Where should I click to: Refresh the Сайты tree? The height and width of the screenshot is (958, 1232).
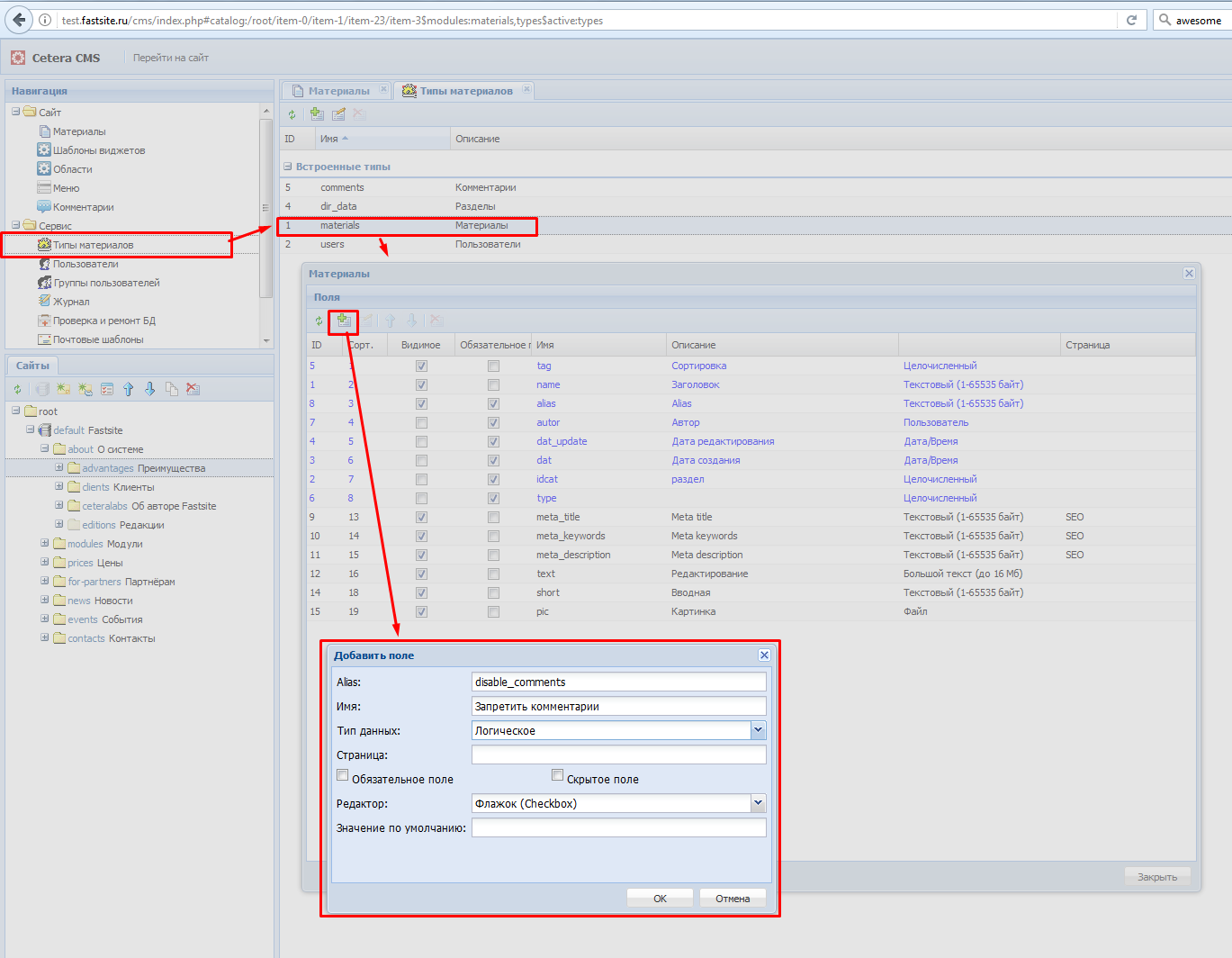[x=17, y=389]
